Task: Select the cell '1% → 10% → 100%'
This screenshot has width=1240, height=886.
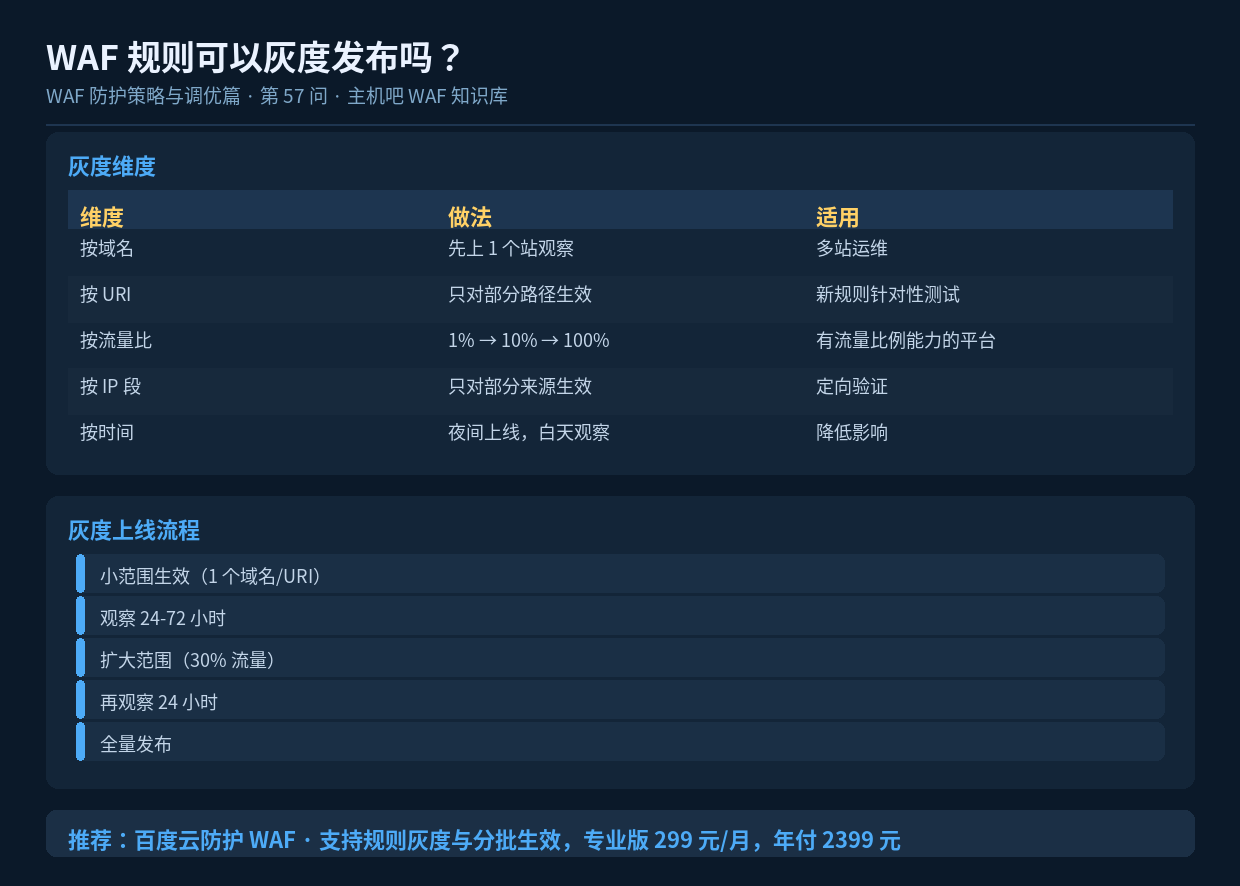Action: pyautogui.click(x=529, y=341)
